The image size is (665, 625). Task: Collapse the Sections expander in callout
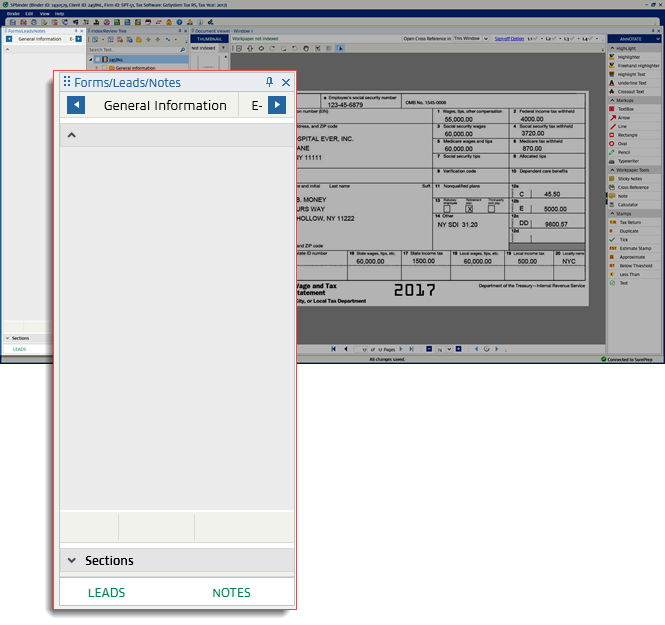[x=72, y=561]
